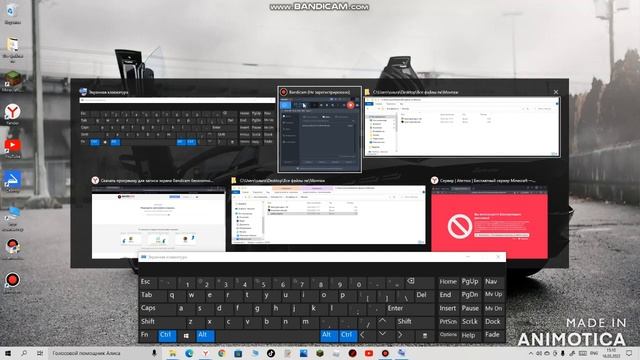Image resolution: width=640 pixels, height=360 pixels.
Task: Tap the Del key
Action: (423, 295)
